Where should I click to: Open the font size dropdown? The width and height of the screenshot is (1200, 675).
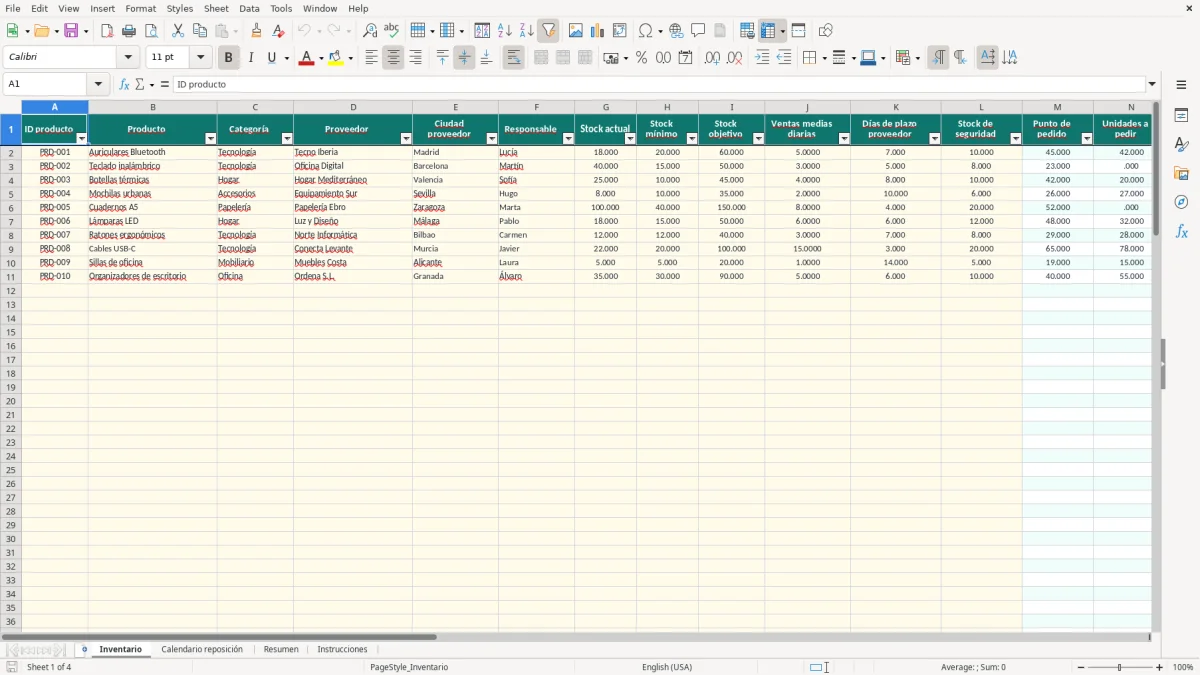(x=200, y=58)
